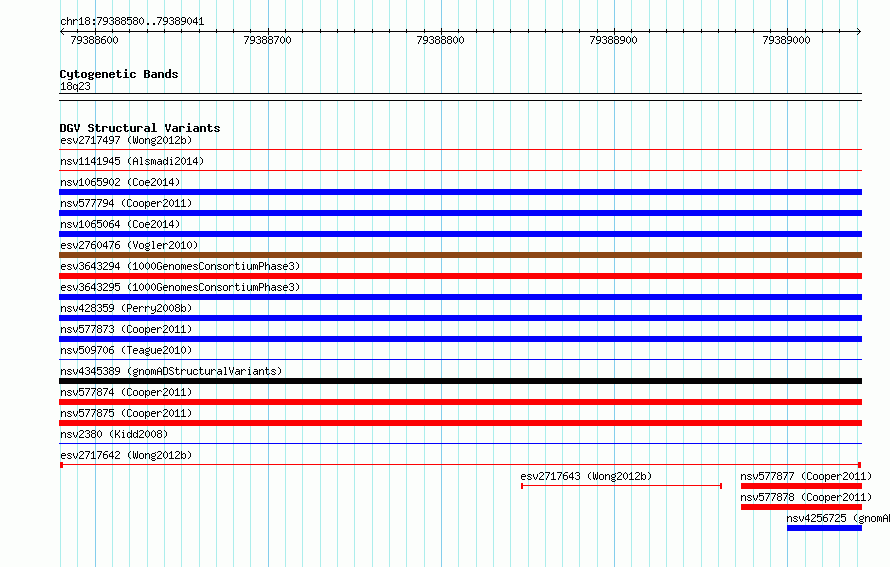Open esv2760476 (Vogler2010) variant
This screenshot has height=567, width=890.
tap(129, 245)
